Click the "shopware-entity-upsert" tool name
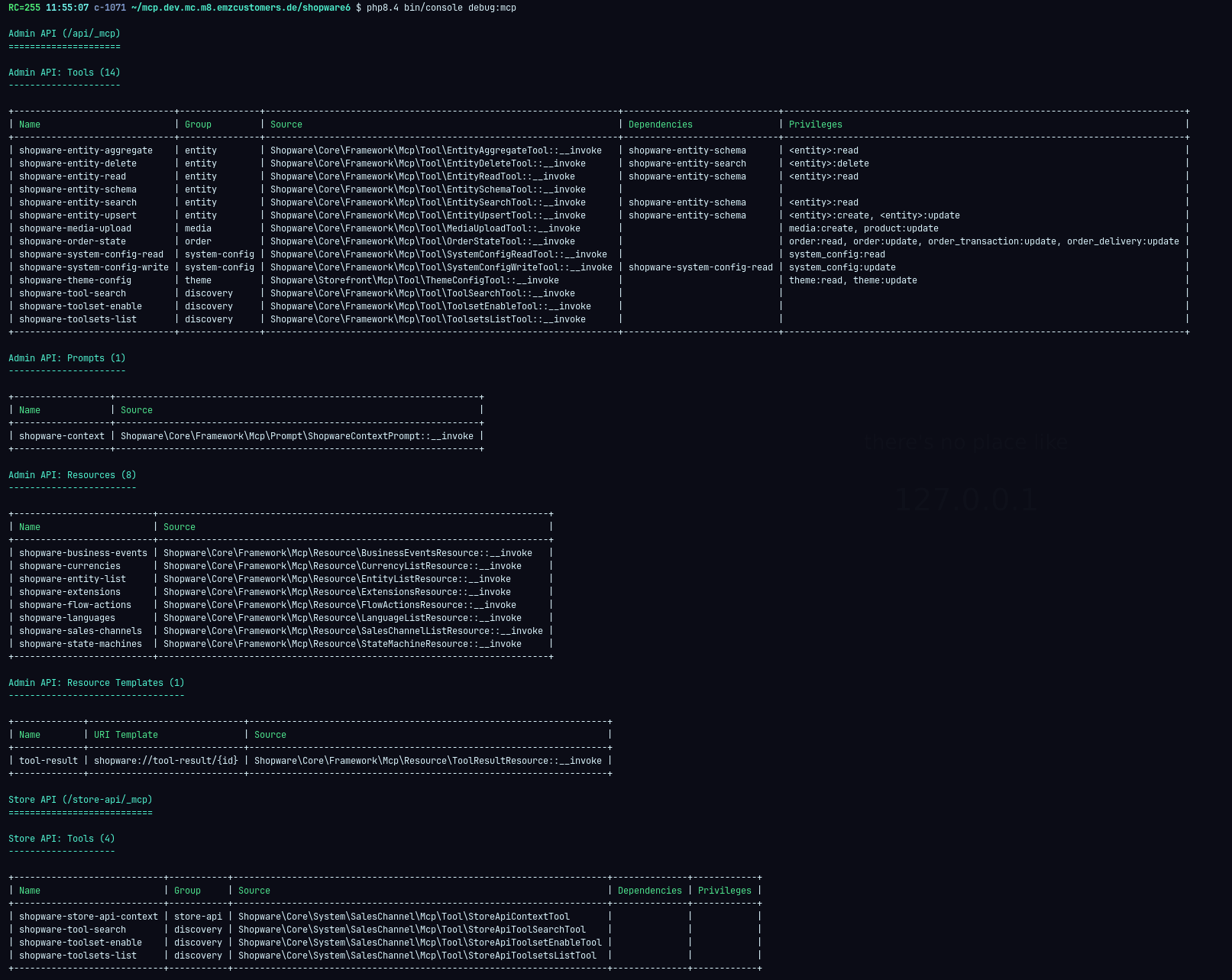 click(x=78, y=215)
